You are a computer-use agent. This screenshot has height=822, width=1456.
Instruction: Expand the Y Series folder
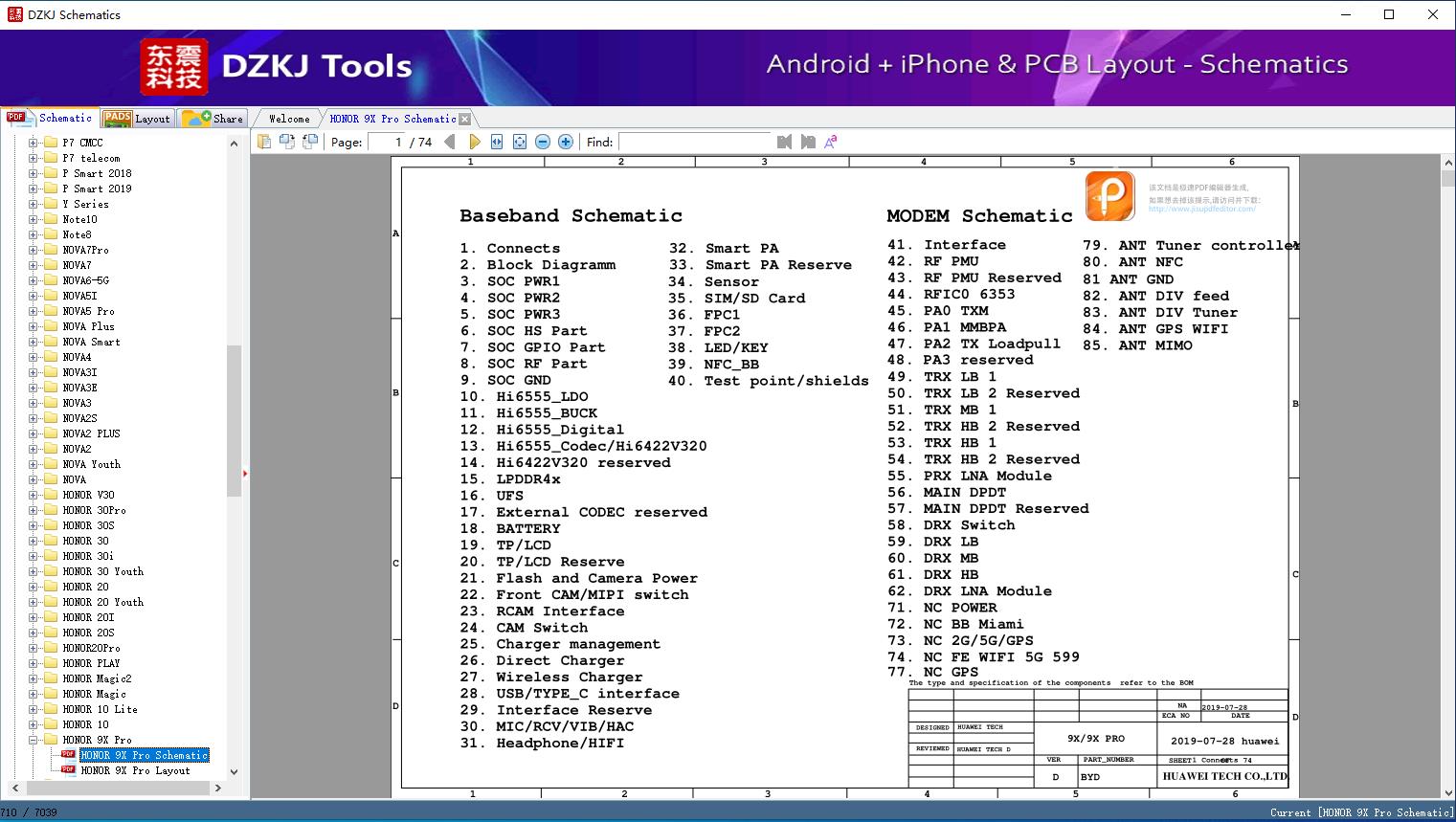[34, 204]
